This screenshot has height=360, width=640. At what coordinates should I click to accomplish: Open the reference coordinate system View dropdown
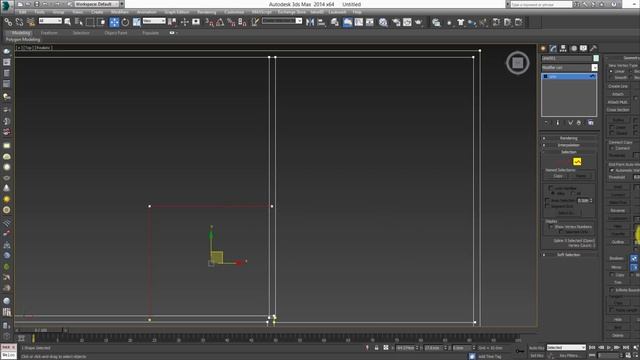[154, 20]
